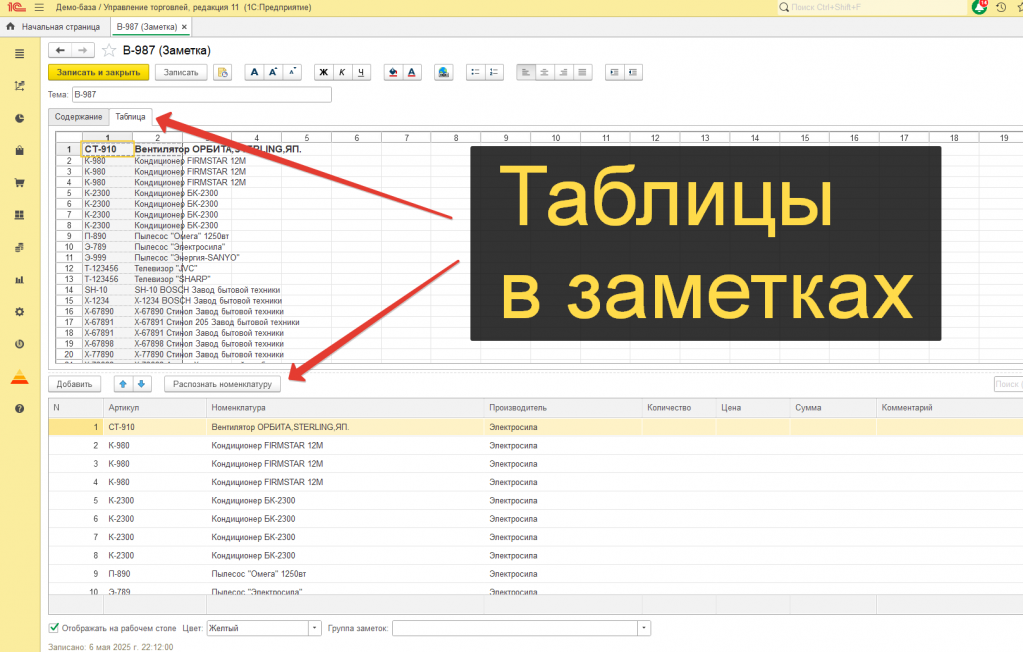Move selected row down with blue arrow
This screenshot has height=652, width=1023.
(142, 384)
